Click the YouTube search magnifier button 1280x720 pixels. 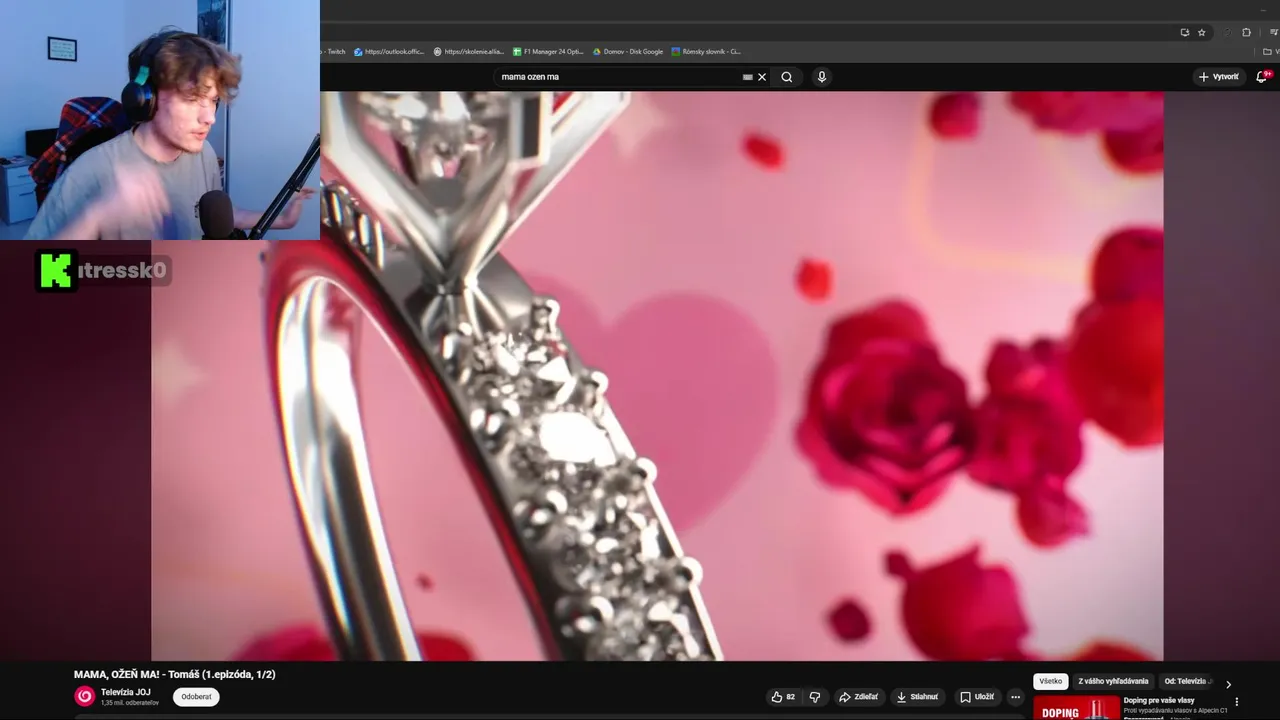[787, 77]
